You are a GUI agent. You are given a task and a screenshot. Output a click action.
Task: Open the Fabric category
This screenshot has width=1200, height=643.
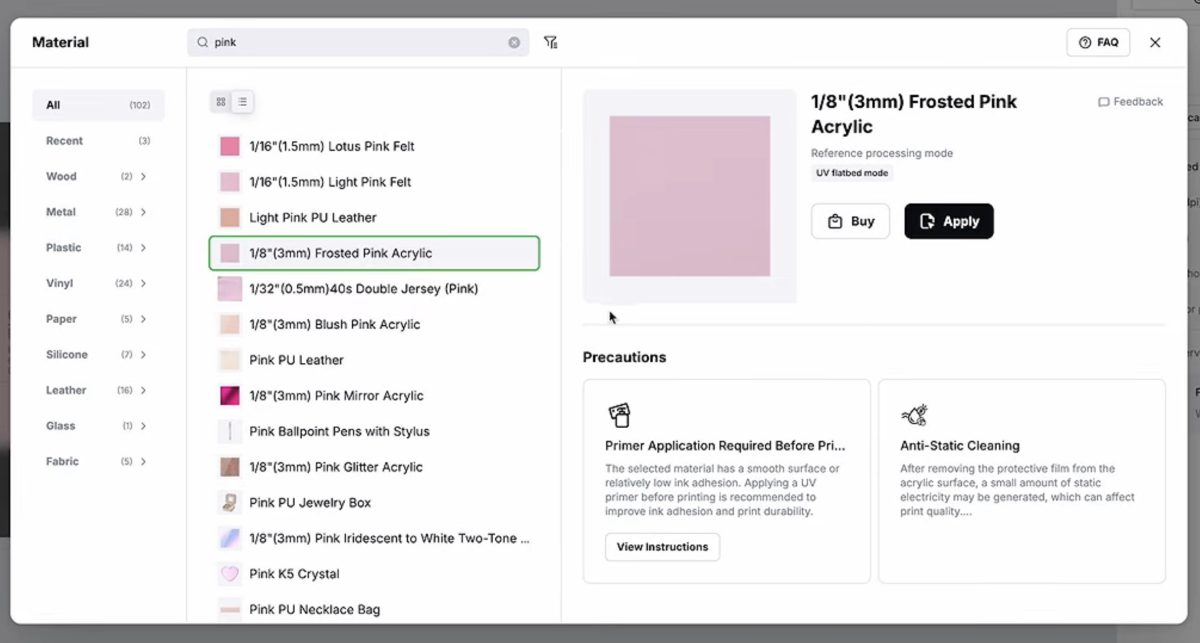(x=98, y=461)
